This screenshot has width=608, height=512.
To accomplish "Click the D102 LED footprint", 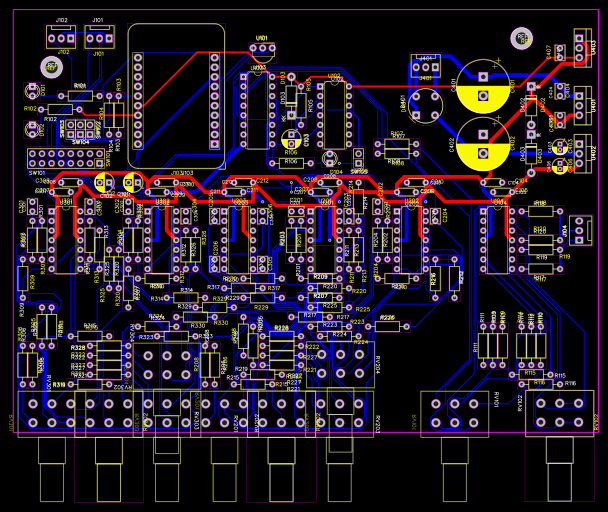I will click(x=32, y=129).
